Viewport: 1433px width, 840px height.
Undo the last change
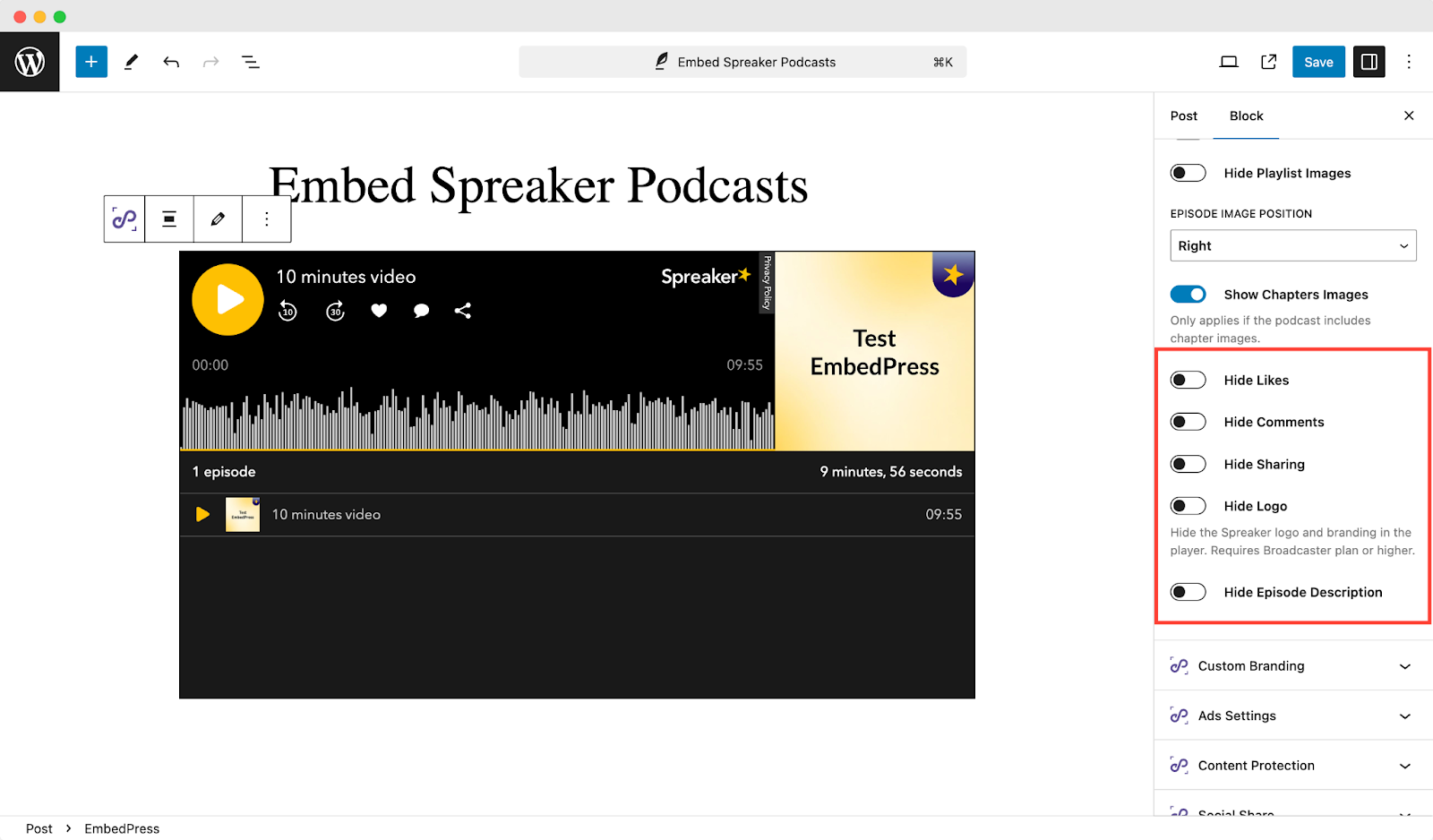point(171,62)
